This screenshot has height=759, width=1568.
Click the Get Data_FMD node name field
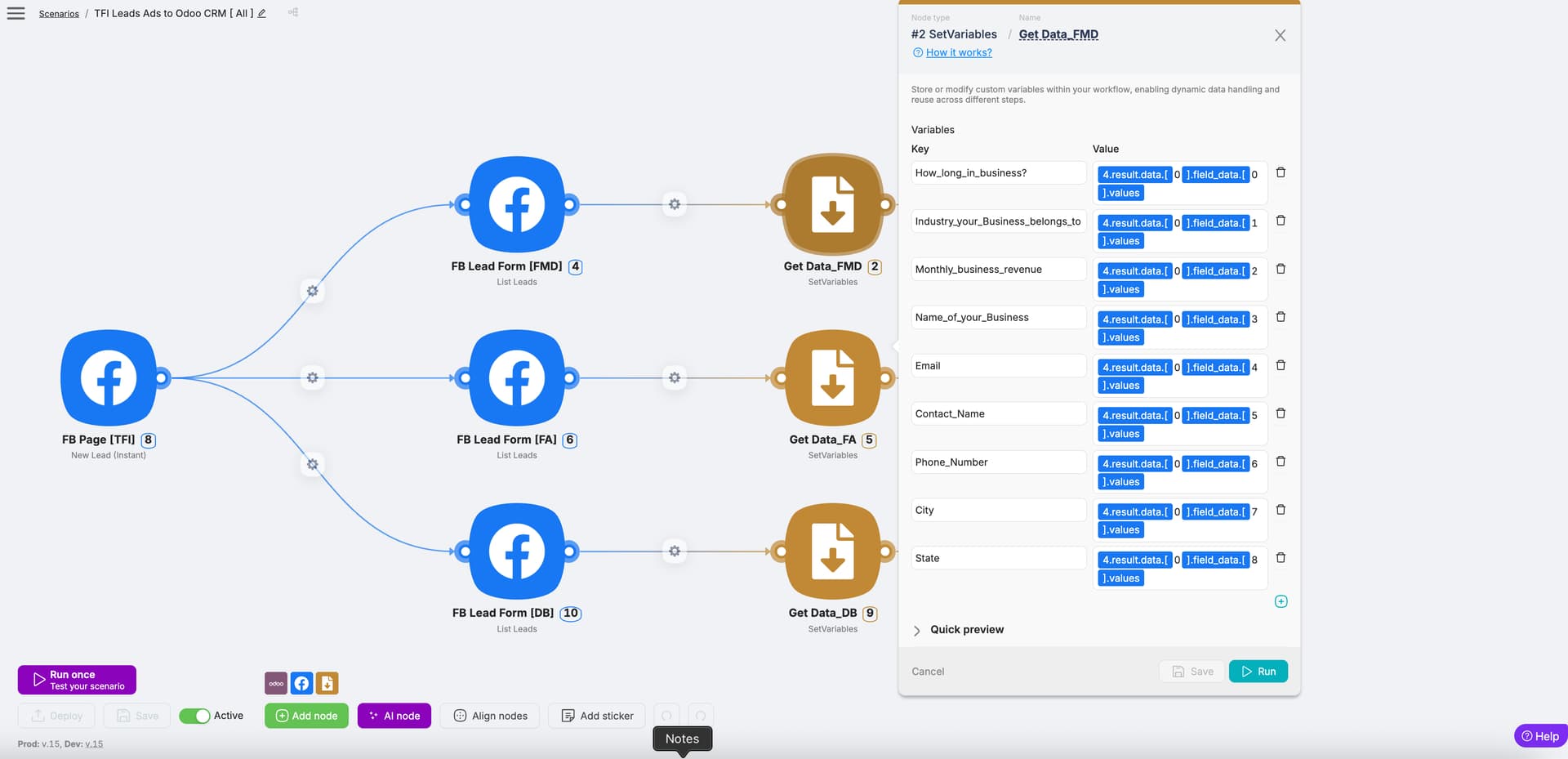pyautogui.click(x=1058, y=34)
